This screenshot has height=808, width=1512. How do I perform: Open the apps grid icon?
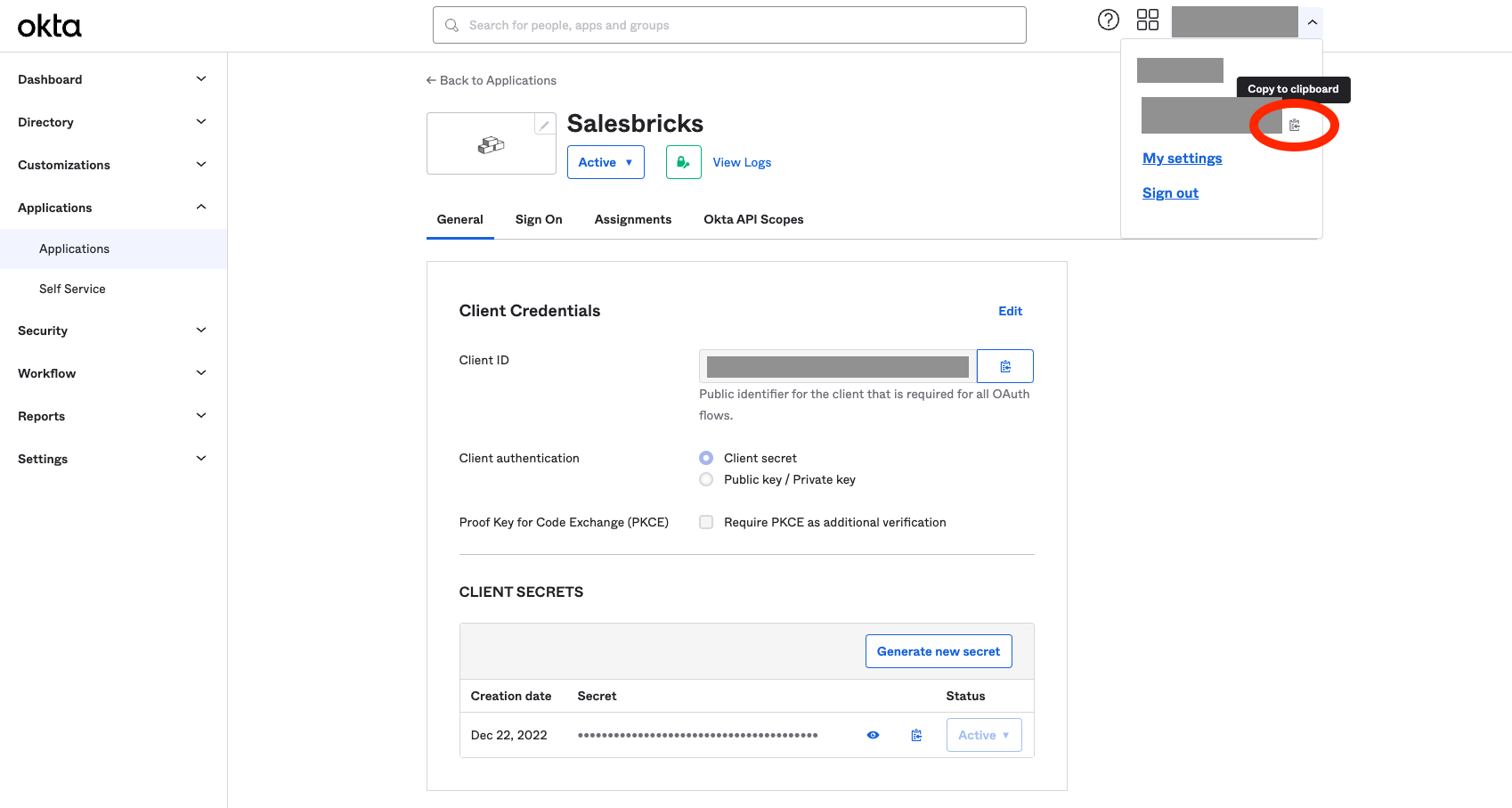pyautogui.click(x=1147, y=20)
